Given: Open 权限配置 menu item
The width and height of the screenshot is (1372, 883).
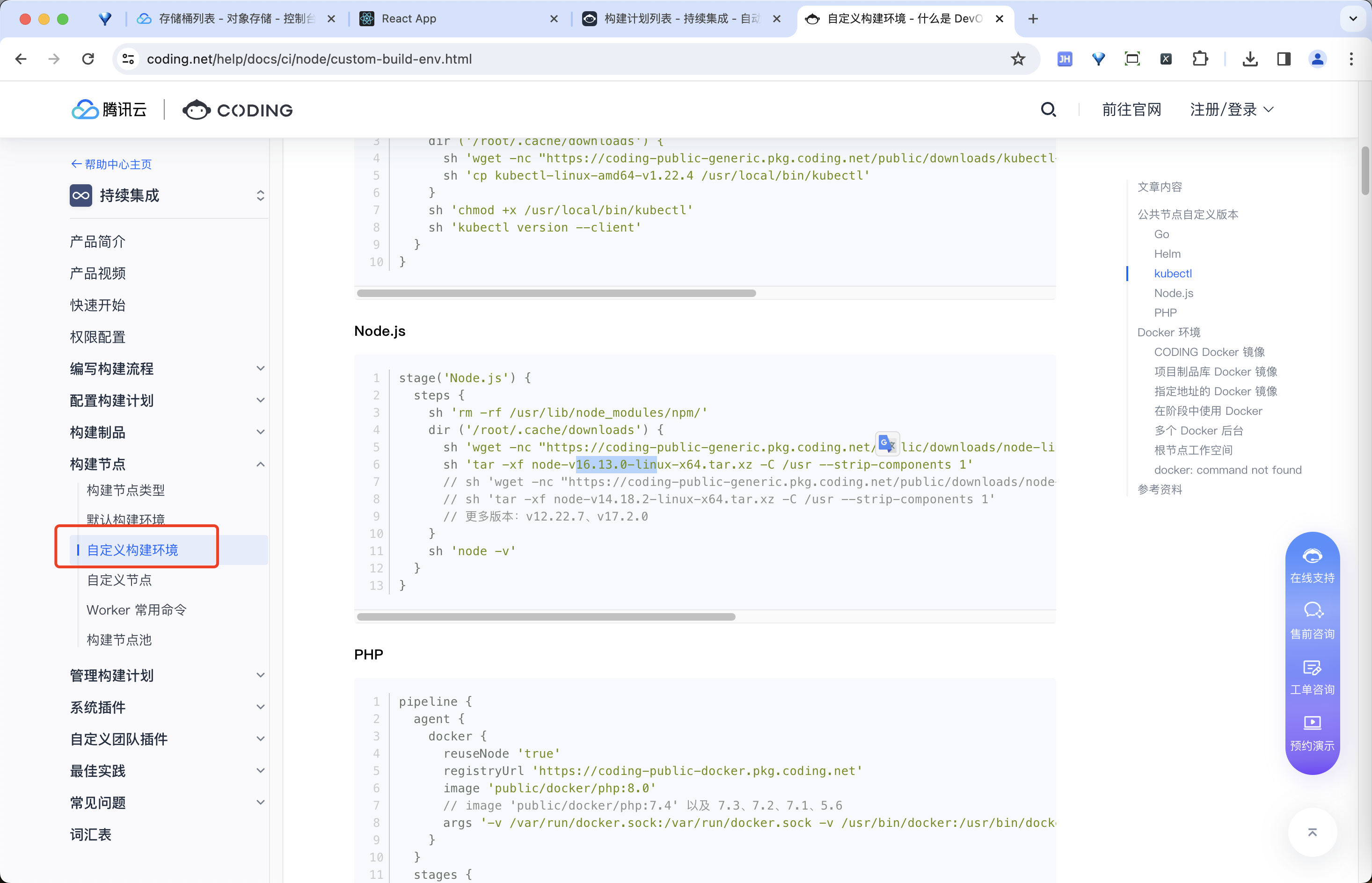Looking at the screenshot, I should point(97,337).
